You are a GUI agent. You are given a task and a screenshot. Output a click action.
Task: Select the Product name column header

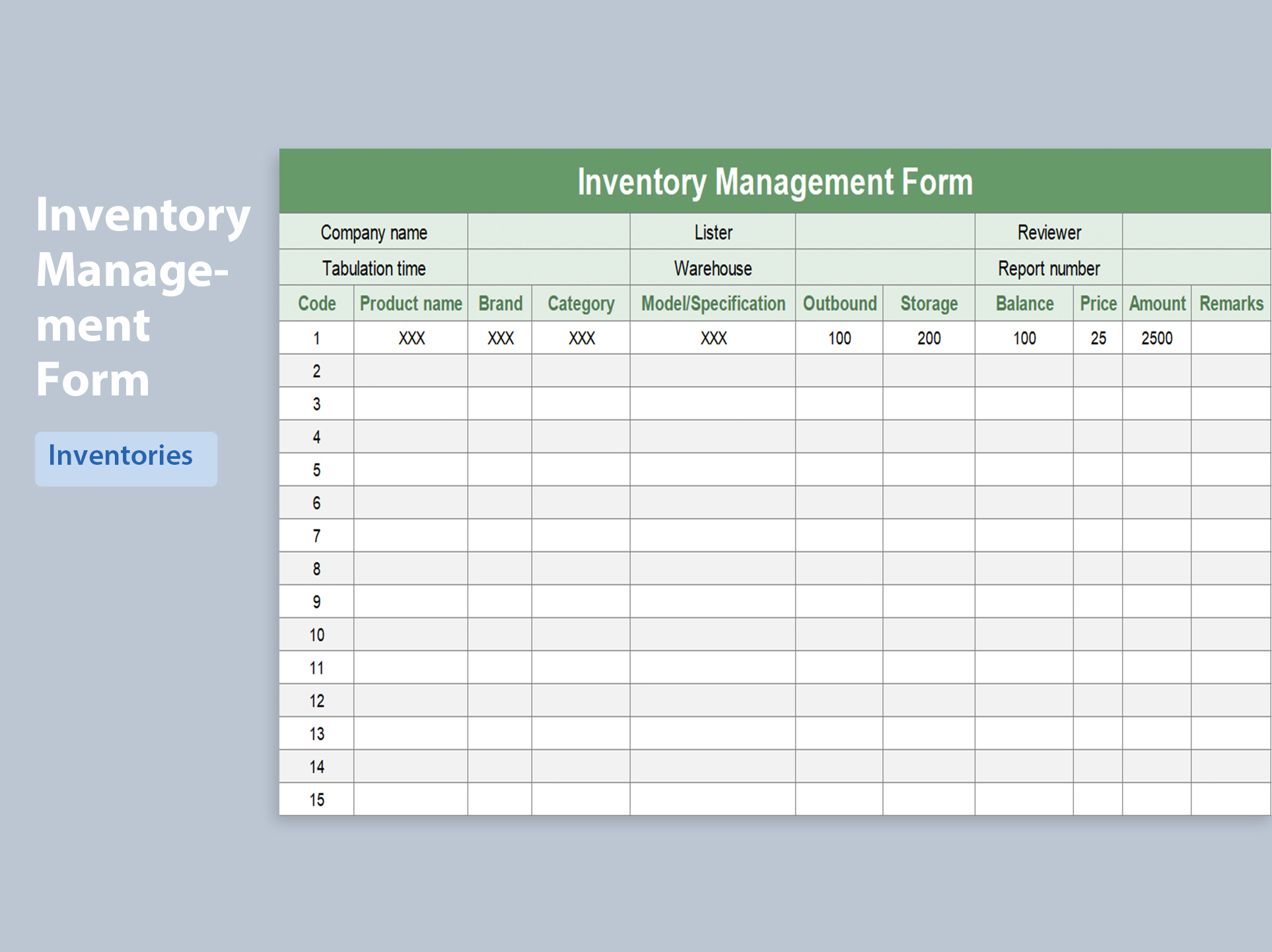tap(410, 303)
